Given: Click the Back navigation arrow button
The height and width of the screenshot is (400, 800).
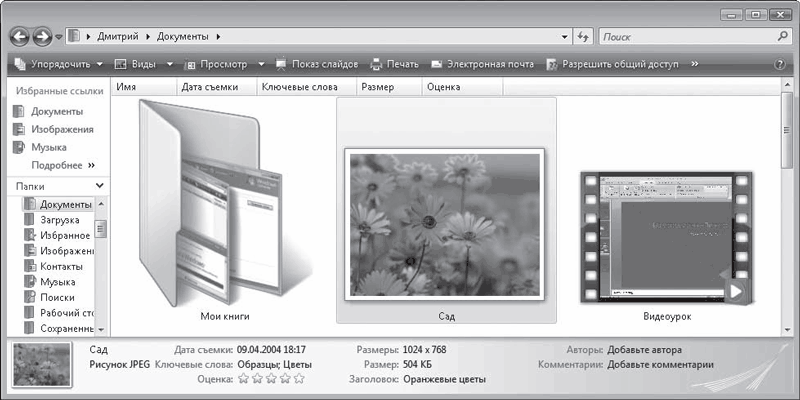Looking at the screenshot, I should 19,36.
